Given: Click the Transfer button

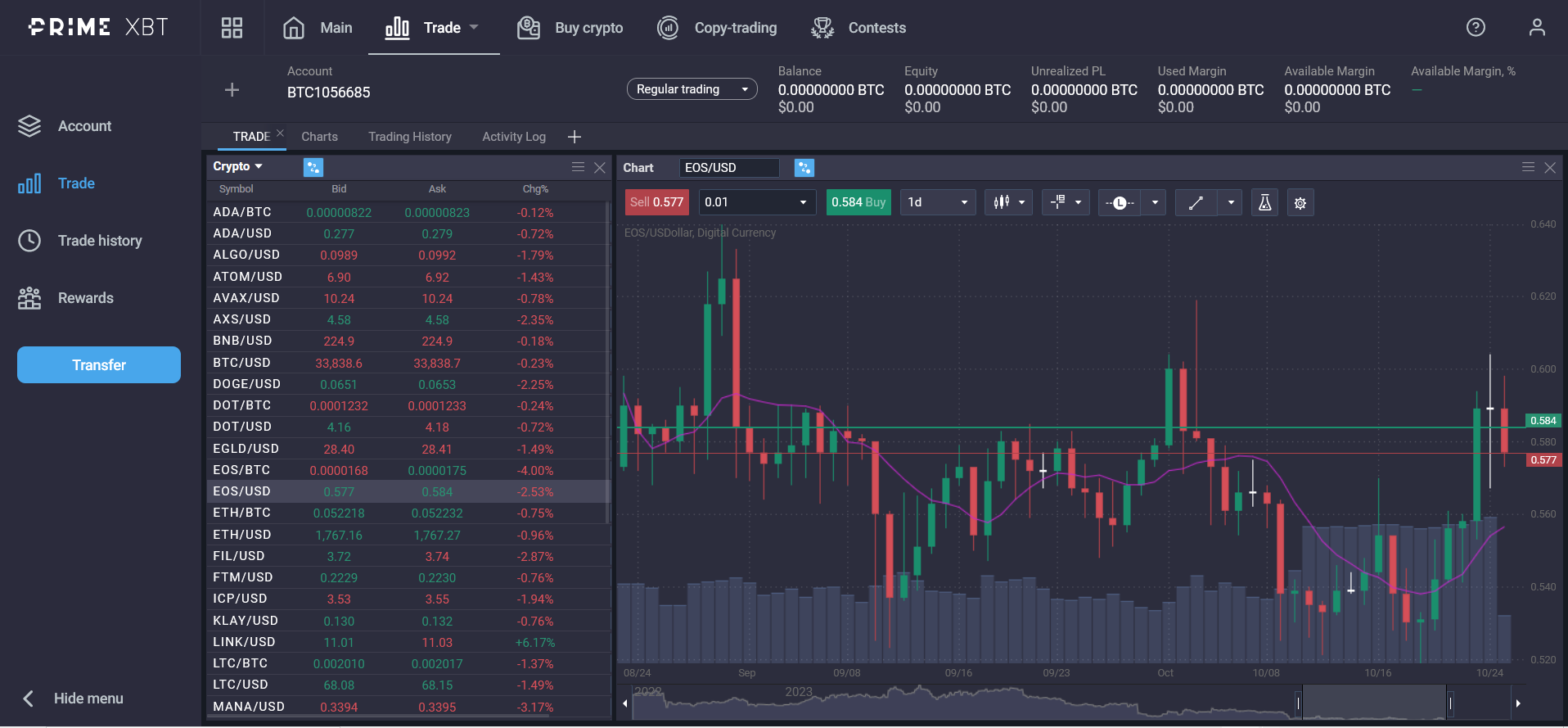Looking at the screenshot, I should coord(99,365).
